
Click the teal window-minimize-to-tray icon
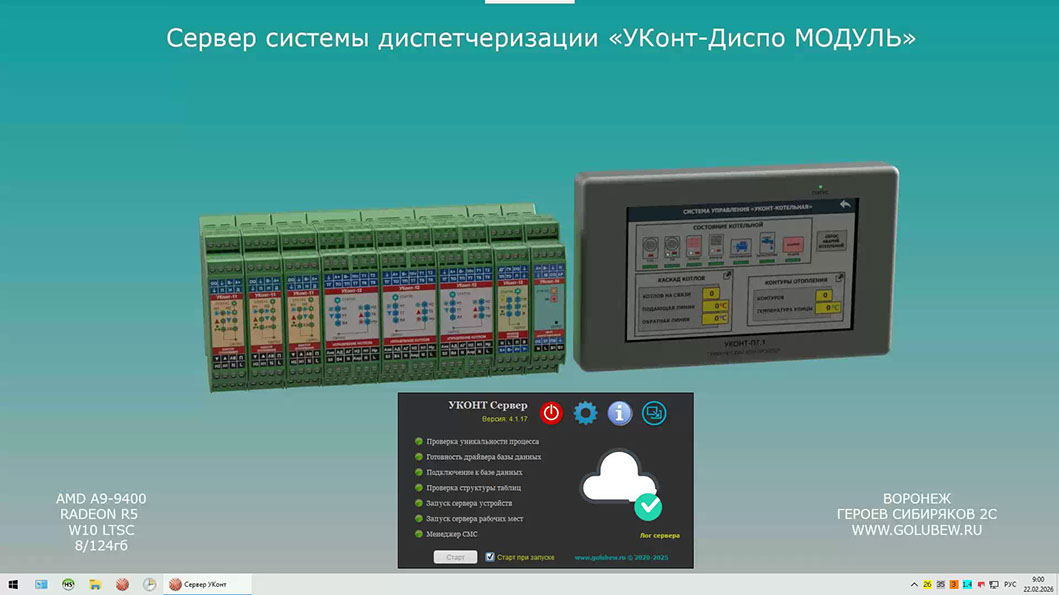tap(654, 412)
